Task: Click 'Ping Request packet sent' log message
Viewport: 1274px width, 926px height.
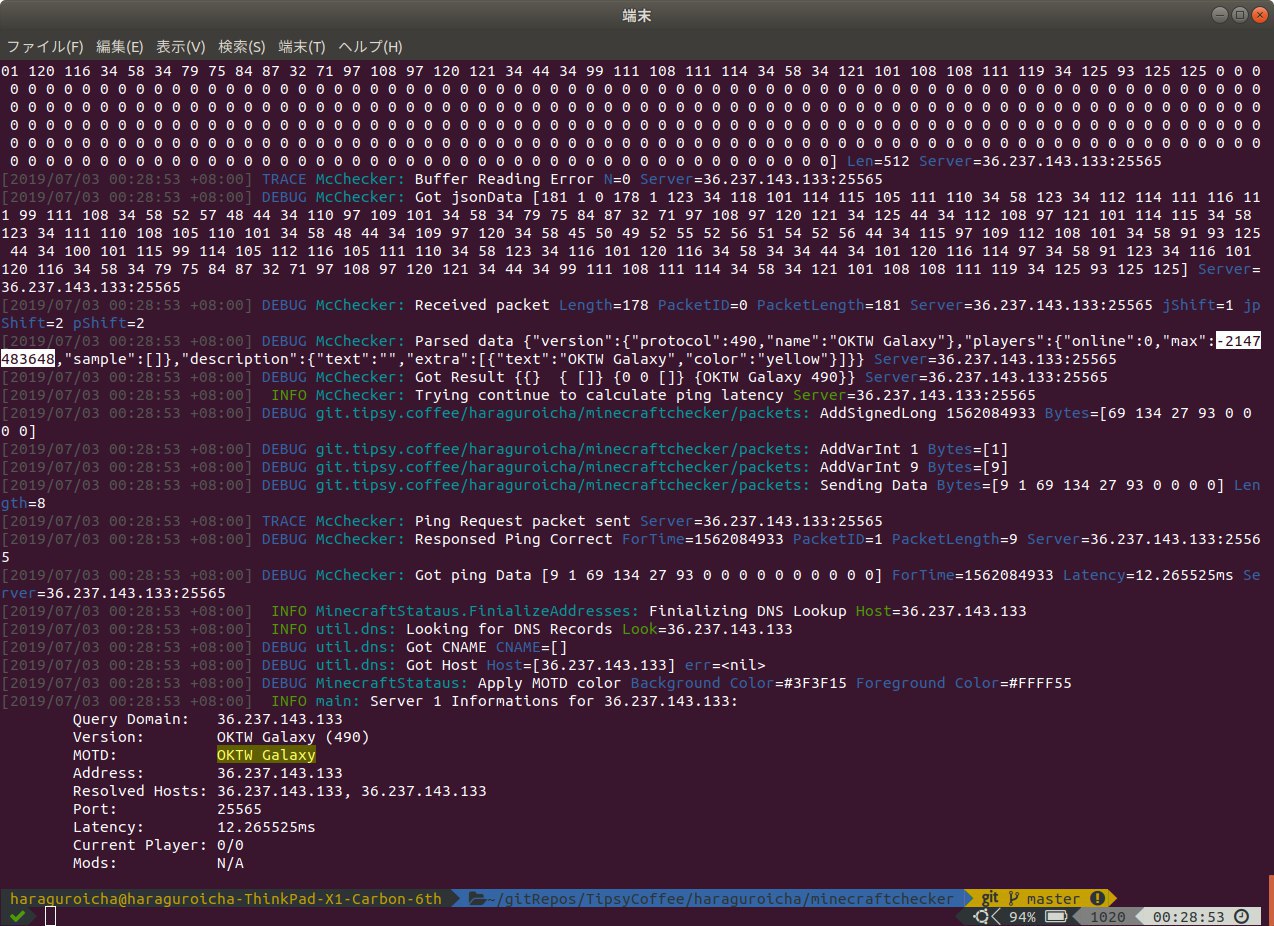Action: [x=522, y=521]
